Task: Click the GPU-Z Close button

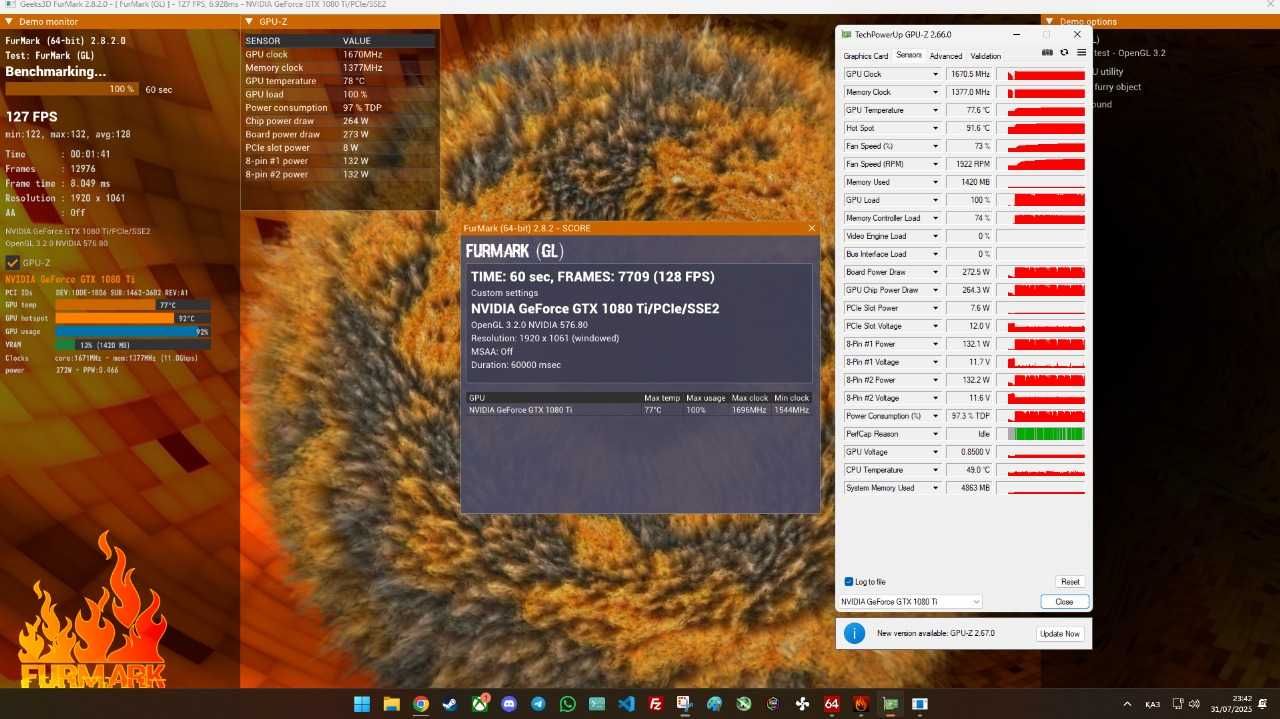Action: pos(1064,601)
